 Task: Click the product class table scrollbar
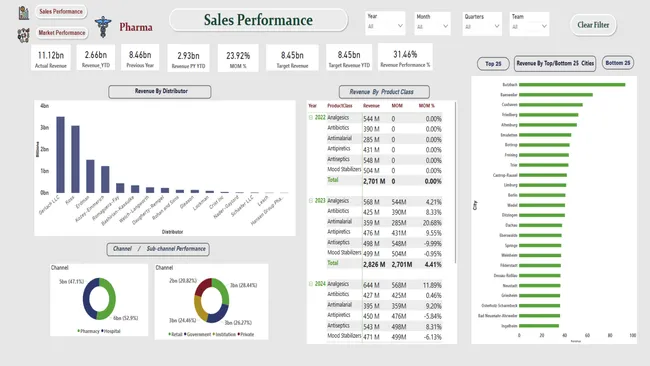tap(455, 182)
